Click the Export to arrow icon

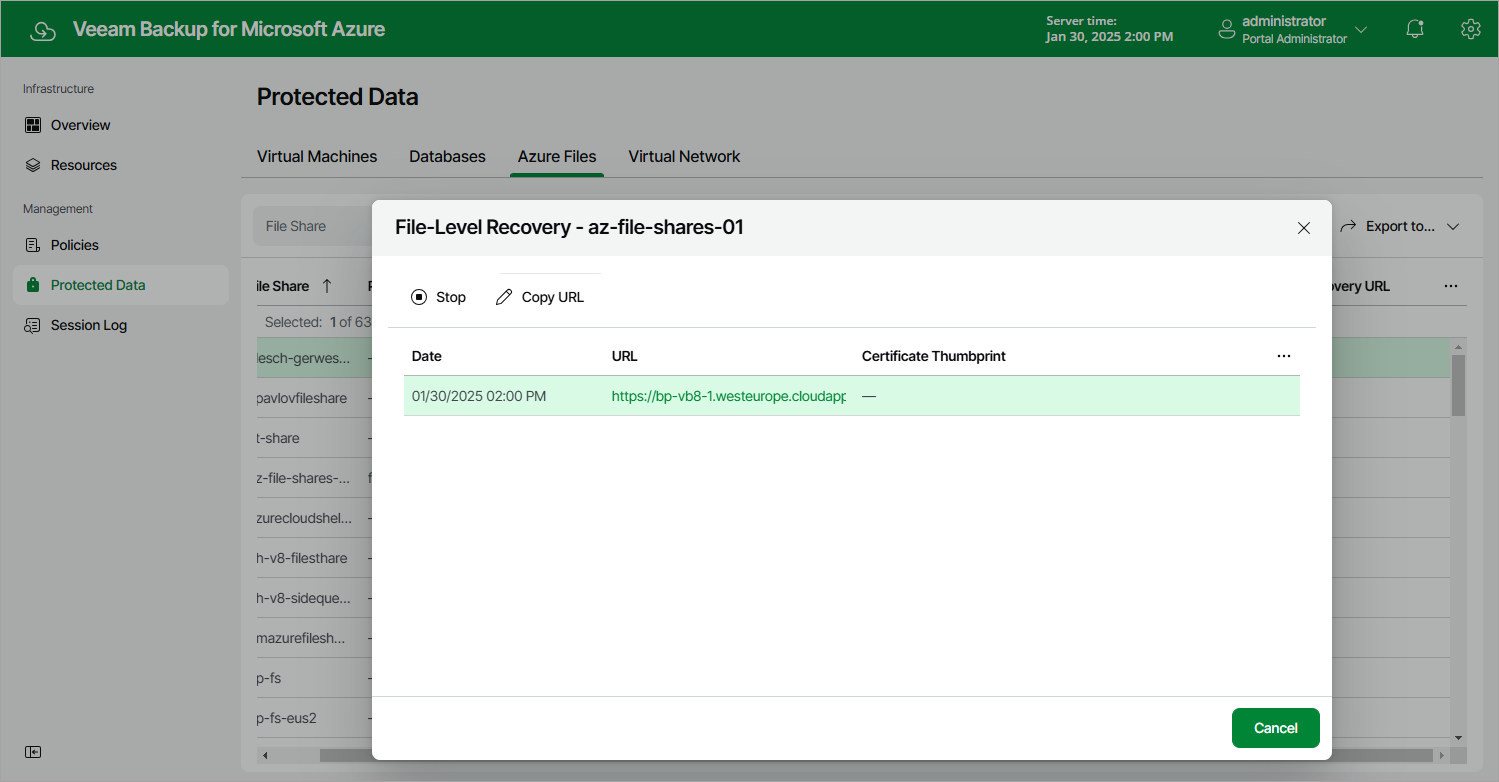point(1348,226)
